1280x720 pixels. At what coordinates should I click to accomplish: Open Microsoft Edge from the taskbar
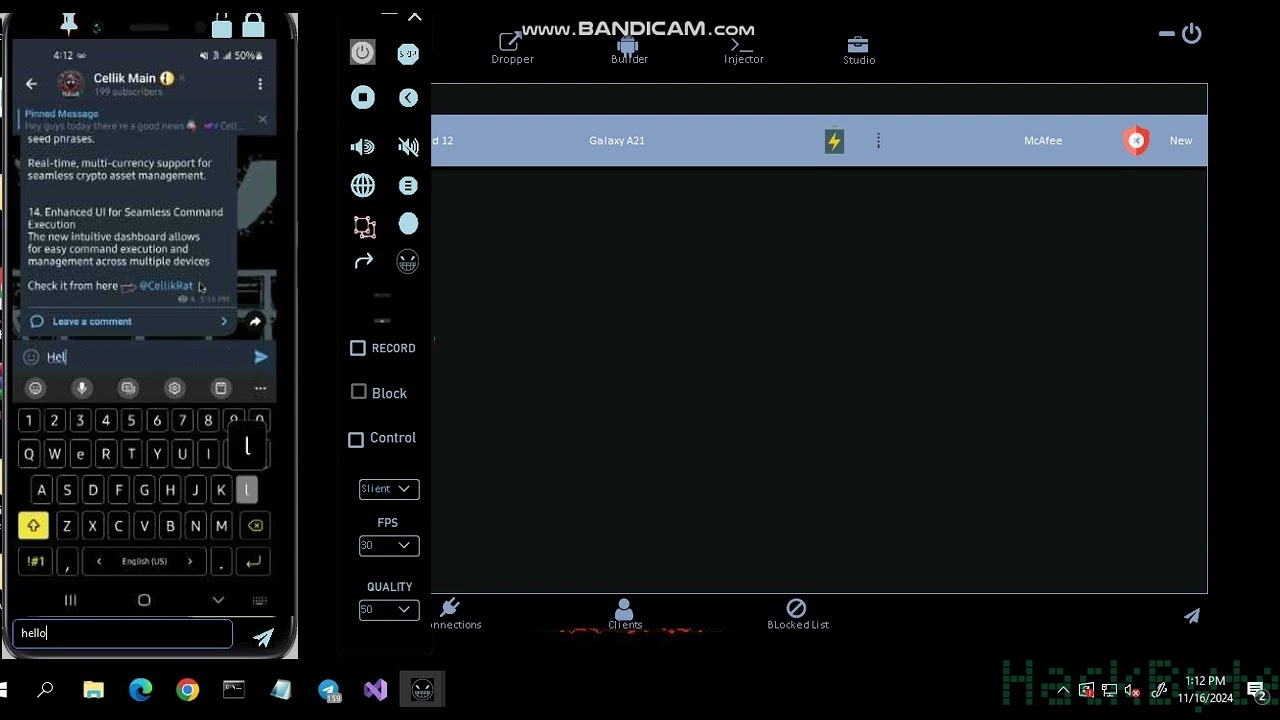pyautogui.click(x=140, y=690)
